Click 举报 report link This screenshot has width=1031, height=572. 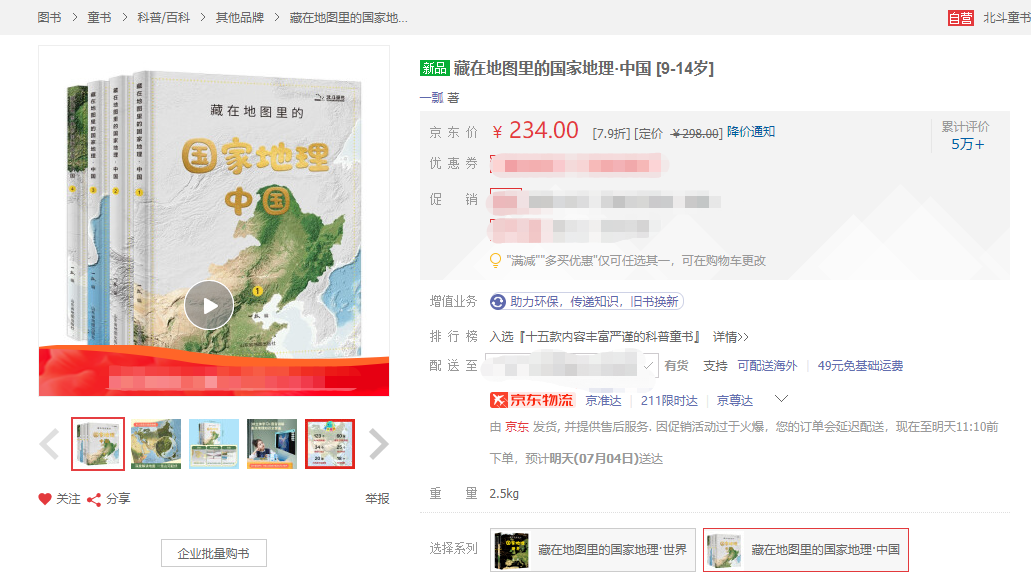pos(377,499)
